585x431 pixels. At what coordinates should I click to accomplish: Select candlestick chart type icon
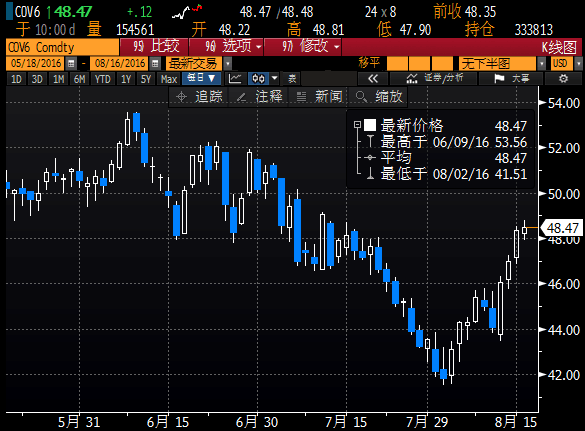click(x=258, y=79)
